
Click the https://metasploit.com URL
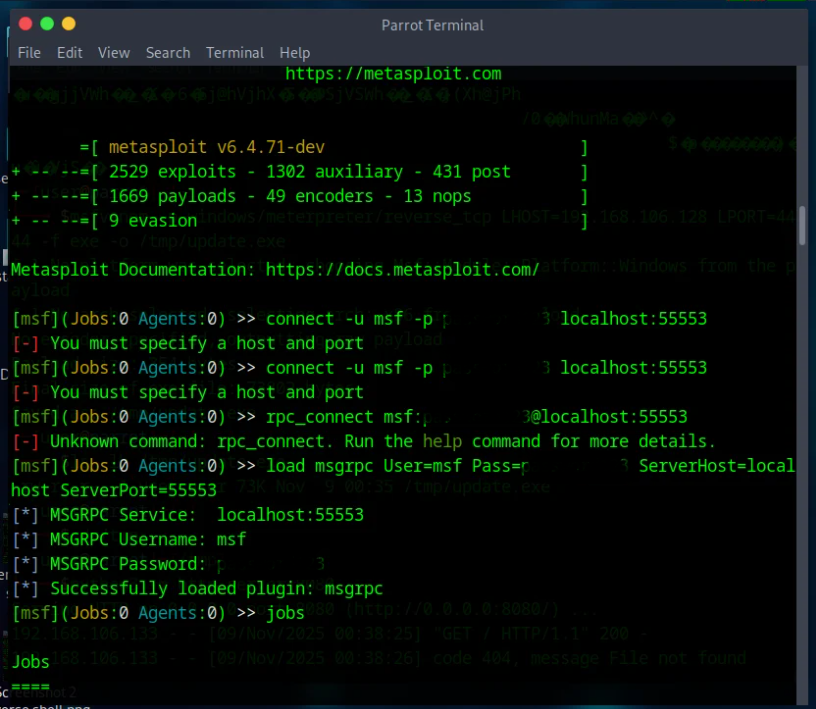click(393, 74)
